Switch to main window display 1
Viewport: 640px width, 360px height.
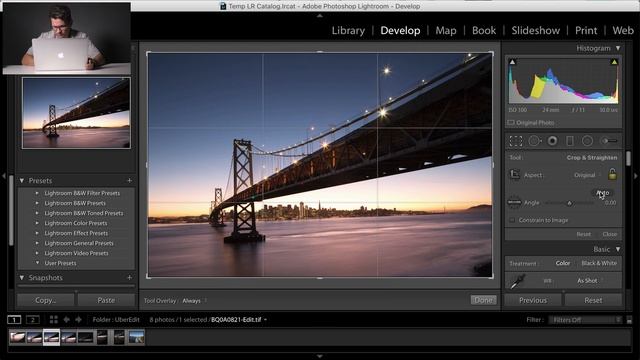(14, 320)
